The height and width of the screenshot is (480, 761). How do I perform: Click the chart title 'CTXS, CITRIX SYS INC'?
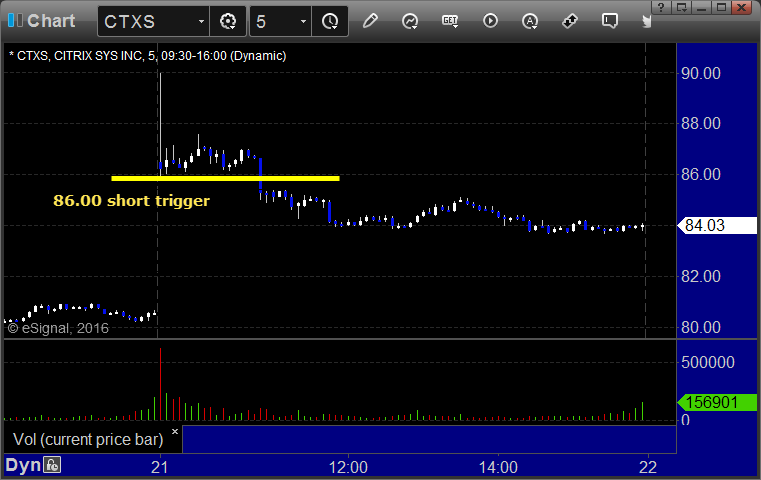(80, 56)
